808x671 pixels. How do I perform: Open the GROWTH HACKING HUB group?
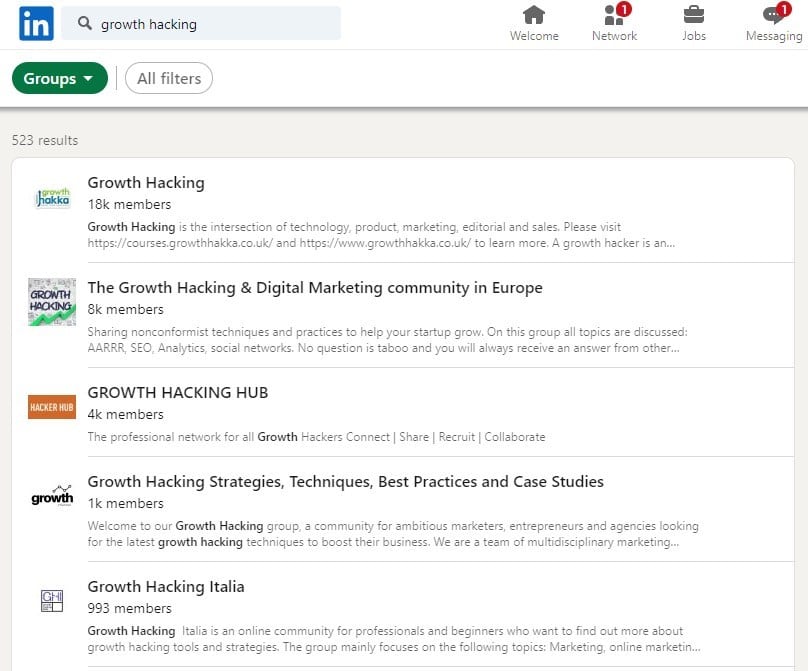point(178,393)
